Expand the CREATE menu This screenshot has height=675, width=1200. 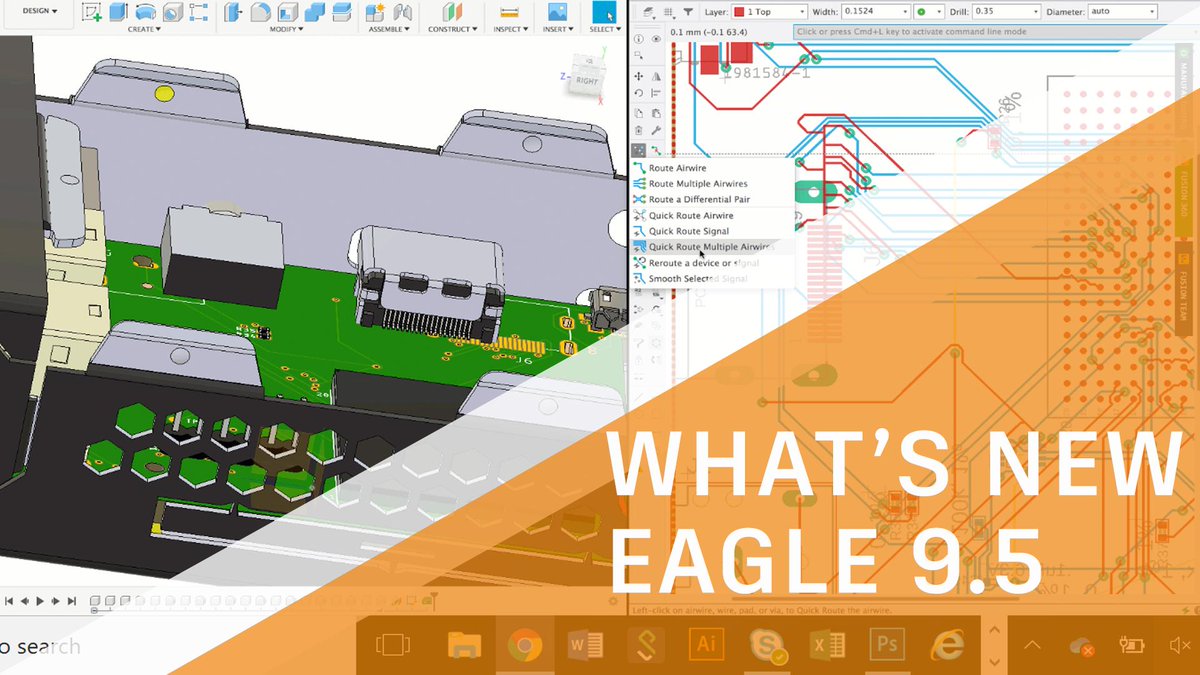[x=145, y=29]
